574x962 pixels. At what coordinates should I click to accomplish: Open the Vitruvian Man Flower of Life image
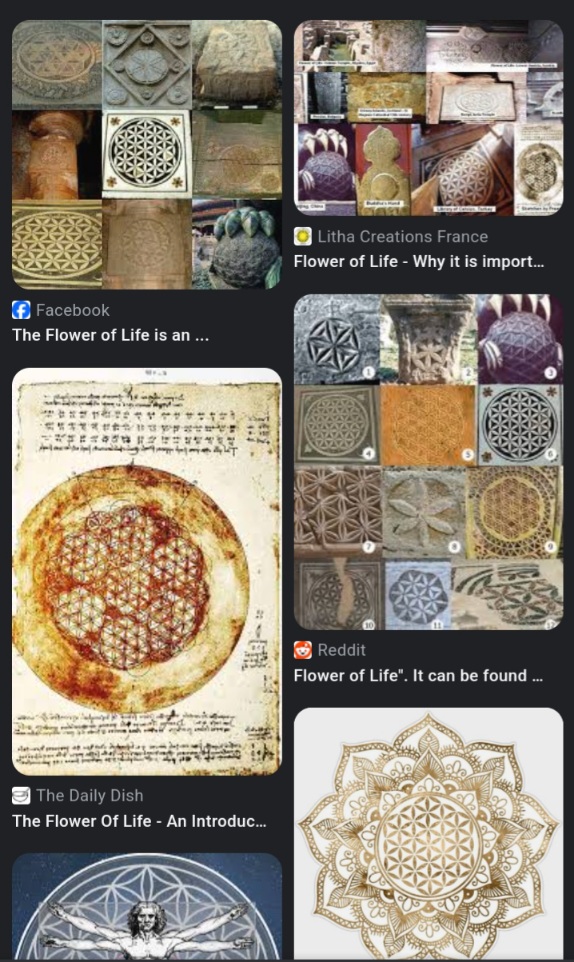pos(147,907)
